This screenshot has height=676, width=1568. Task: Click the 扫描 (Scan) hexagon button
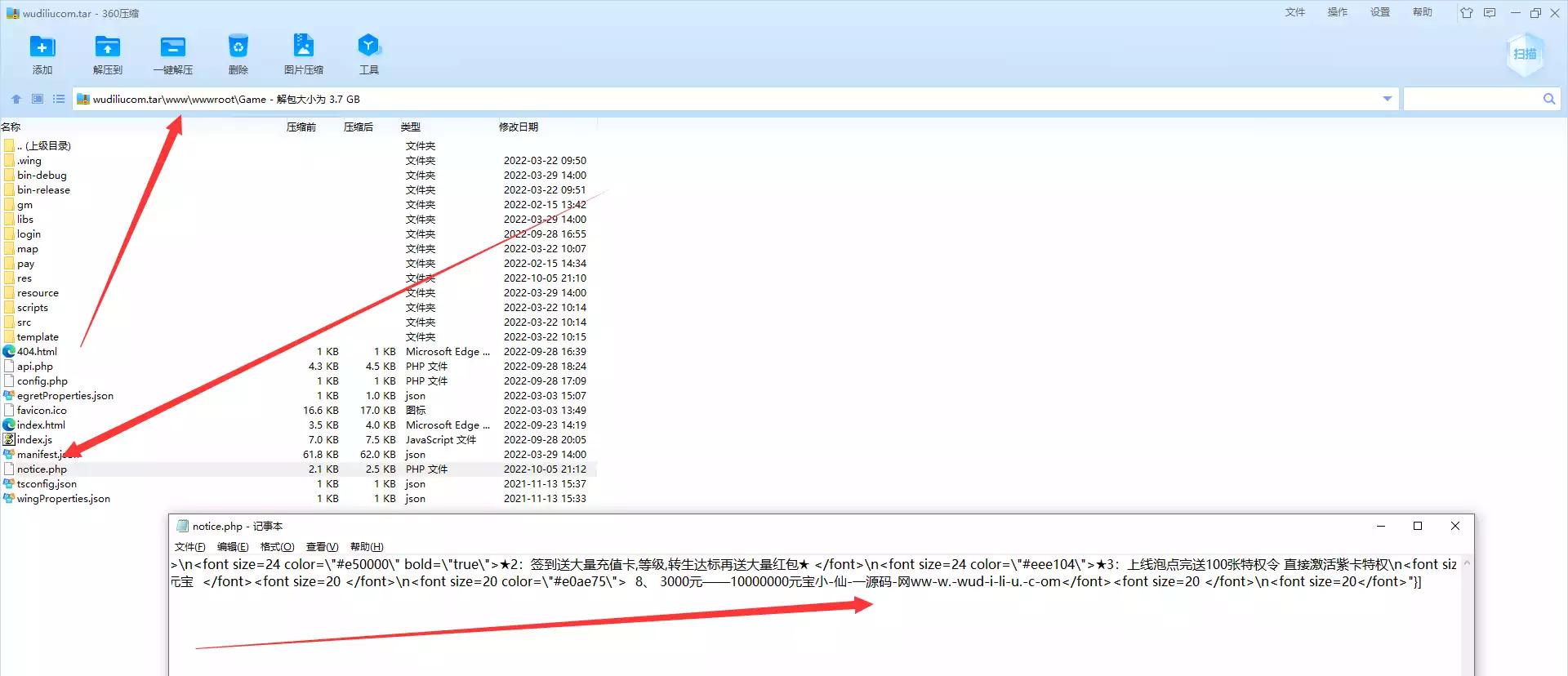(1525, 54)
